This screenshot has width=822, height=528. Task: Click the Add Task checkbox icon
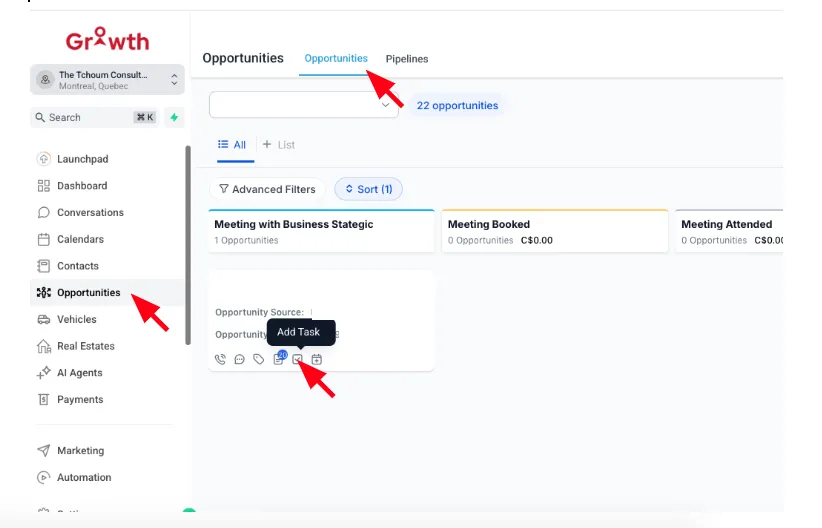pyautogui.click(x=297, y=359)
